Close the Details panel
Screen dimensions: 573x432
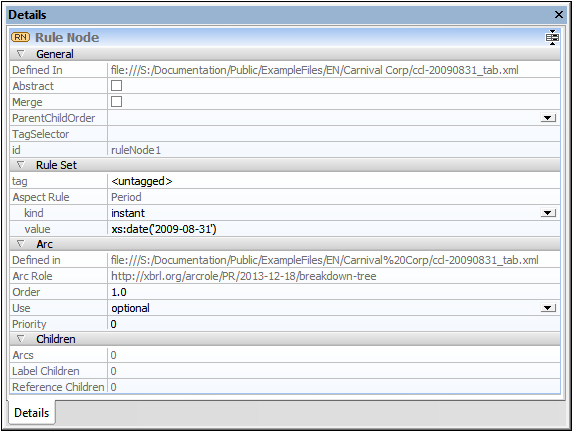pos(559,15)
